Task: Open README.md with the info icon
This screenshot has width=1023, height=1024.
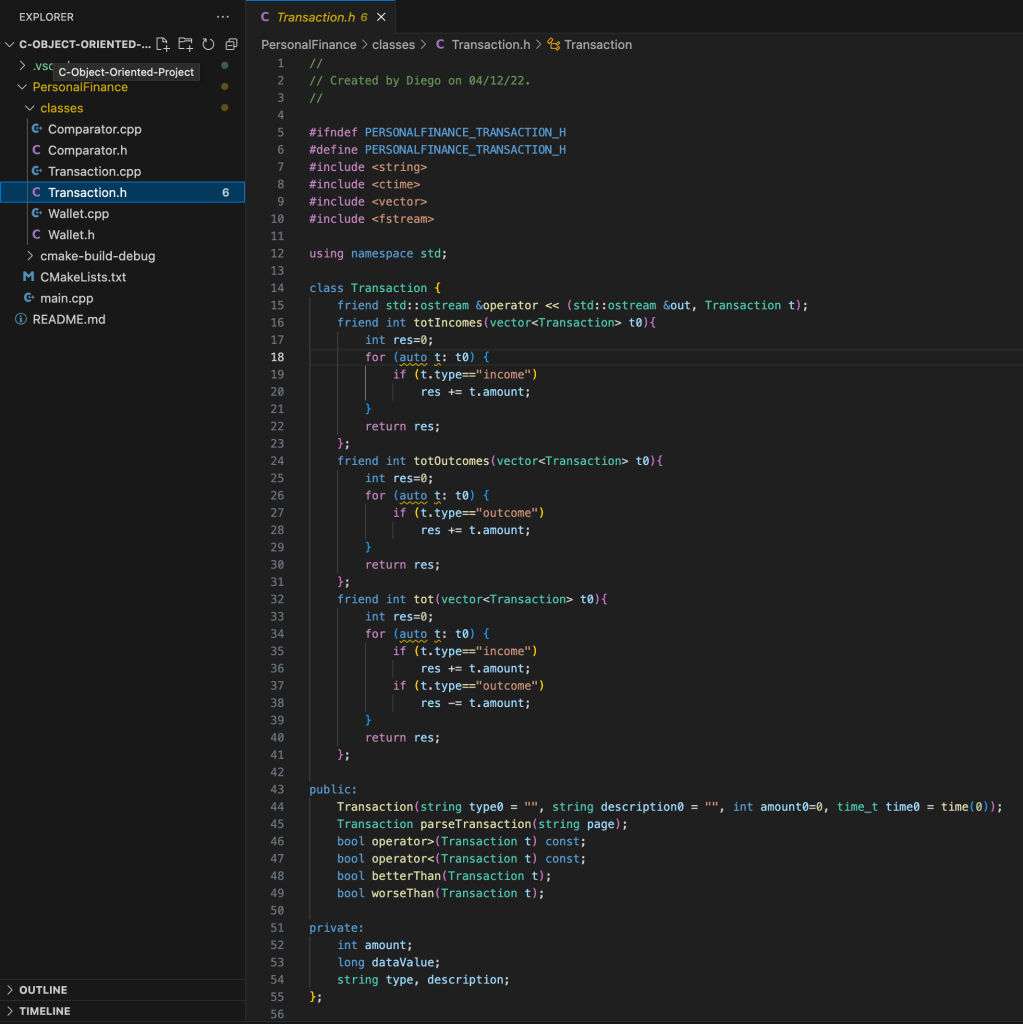Action: click(x=68, y=319)
